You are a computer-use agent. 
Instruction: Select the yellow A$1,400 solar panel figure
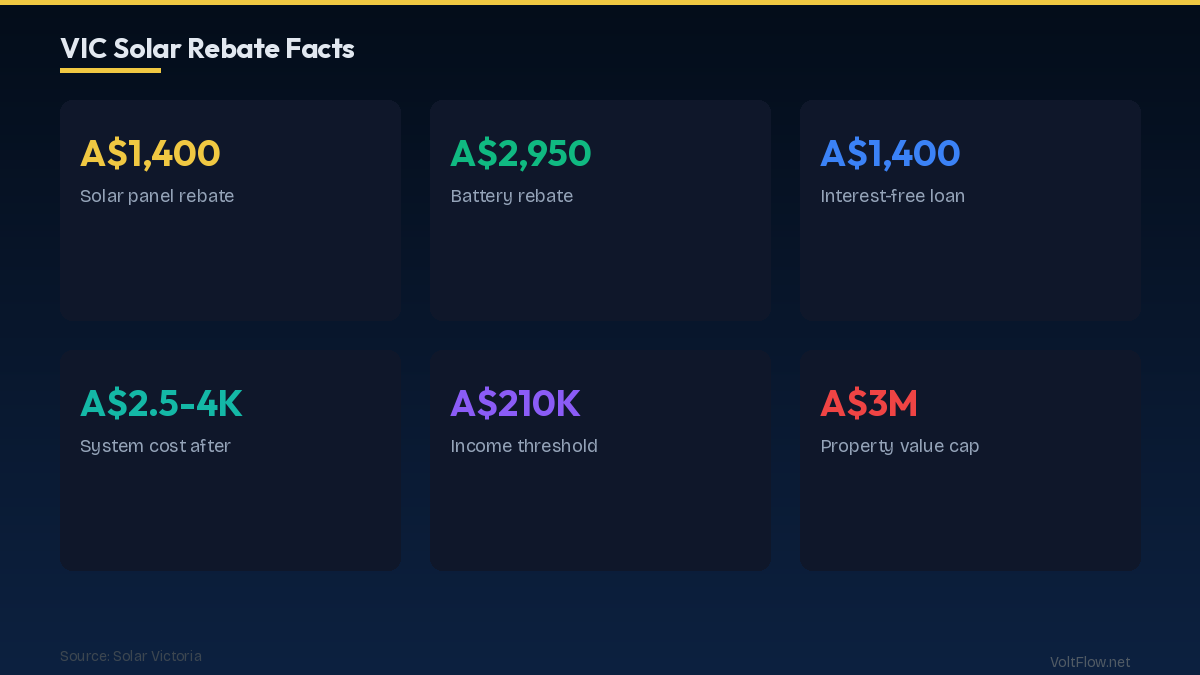[x=150, y=153]
